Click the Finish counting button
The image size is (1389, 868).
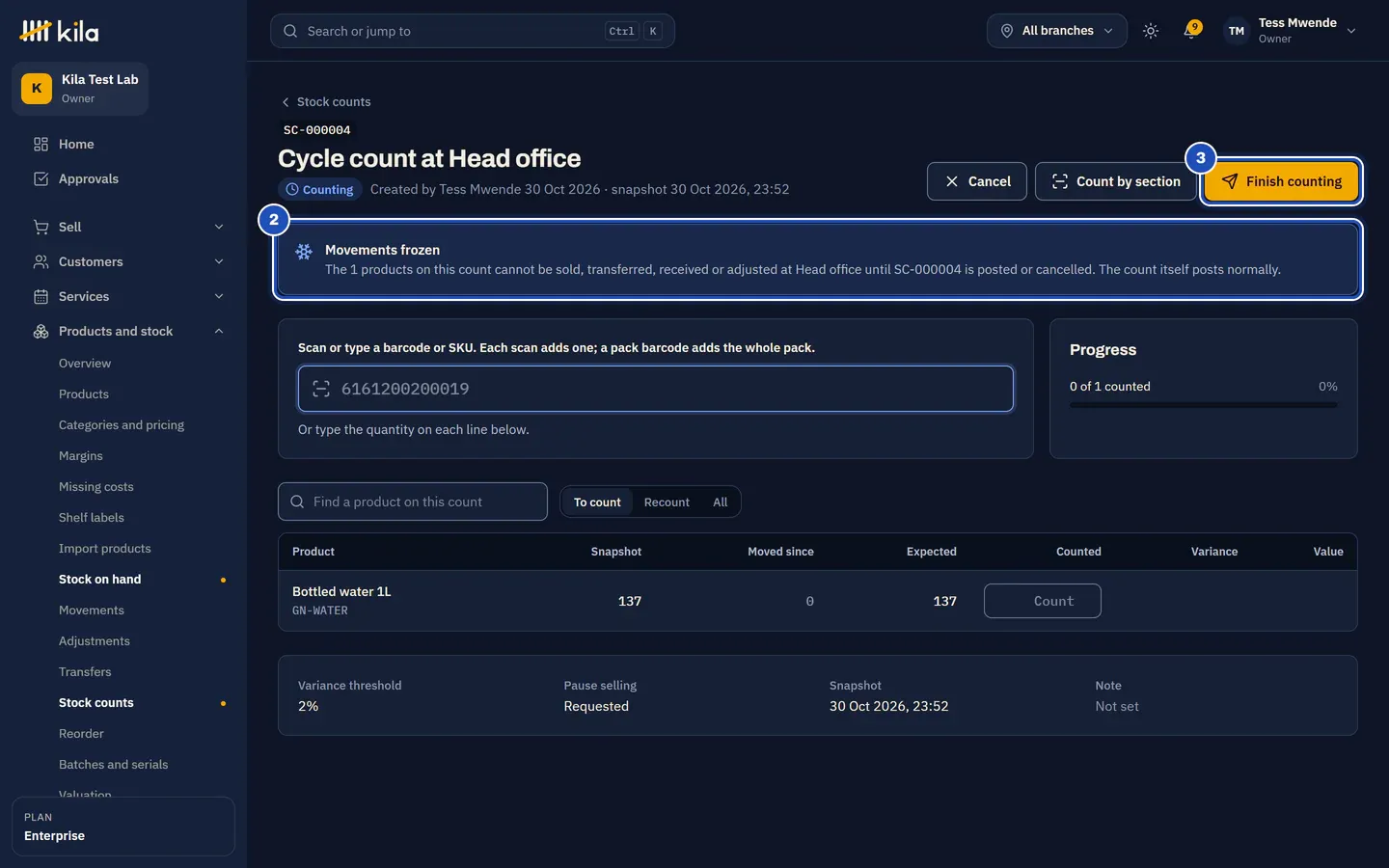[x=1281, y=181]
